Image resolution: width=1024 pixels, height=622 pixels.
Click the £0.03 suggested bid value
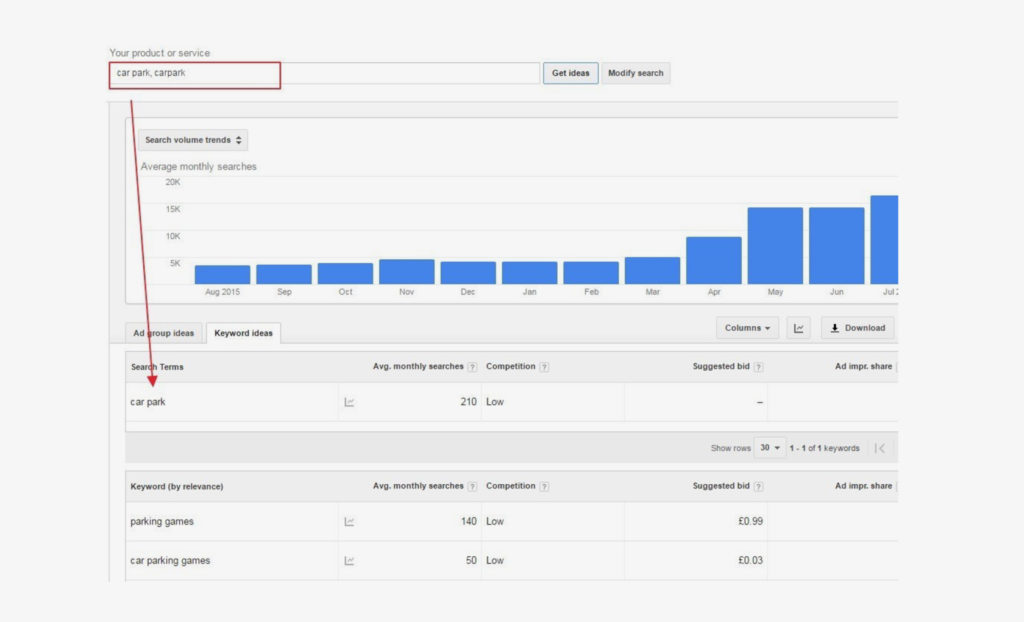750,561
